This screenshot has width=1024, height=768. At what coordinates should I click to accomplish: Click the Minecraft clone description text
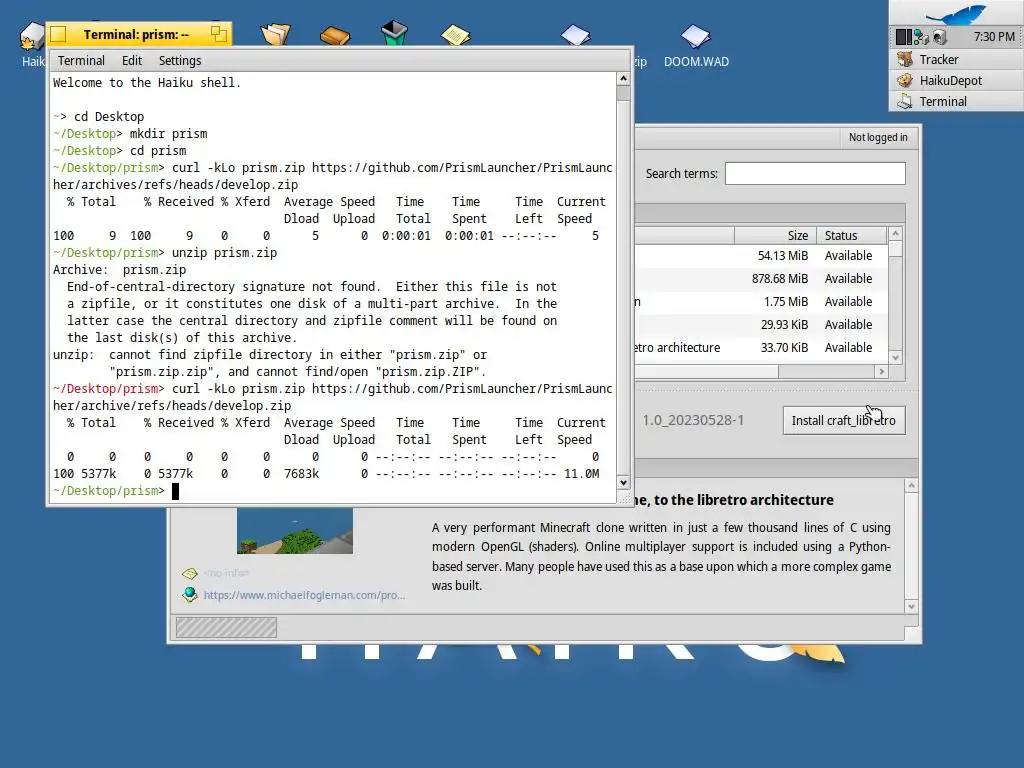(x=661, y=556)
